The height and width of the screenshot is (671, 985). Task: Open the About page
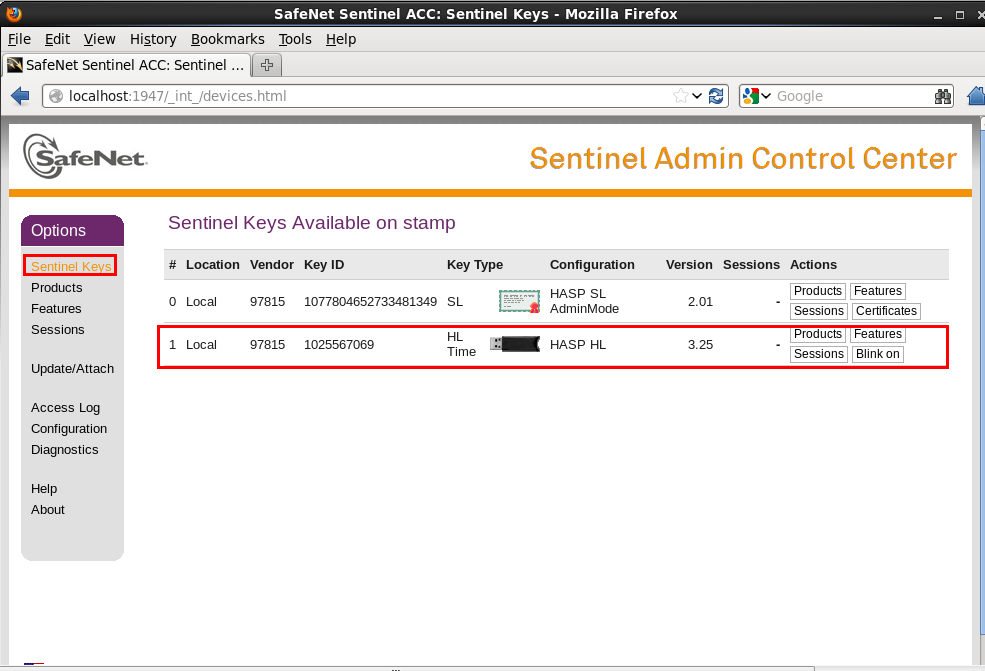coord(48,510)
